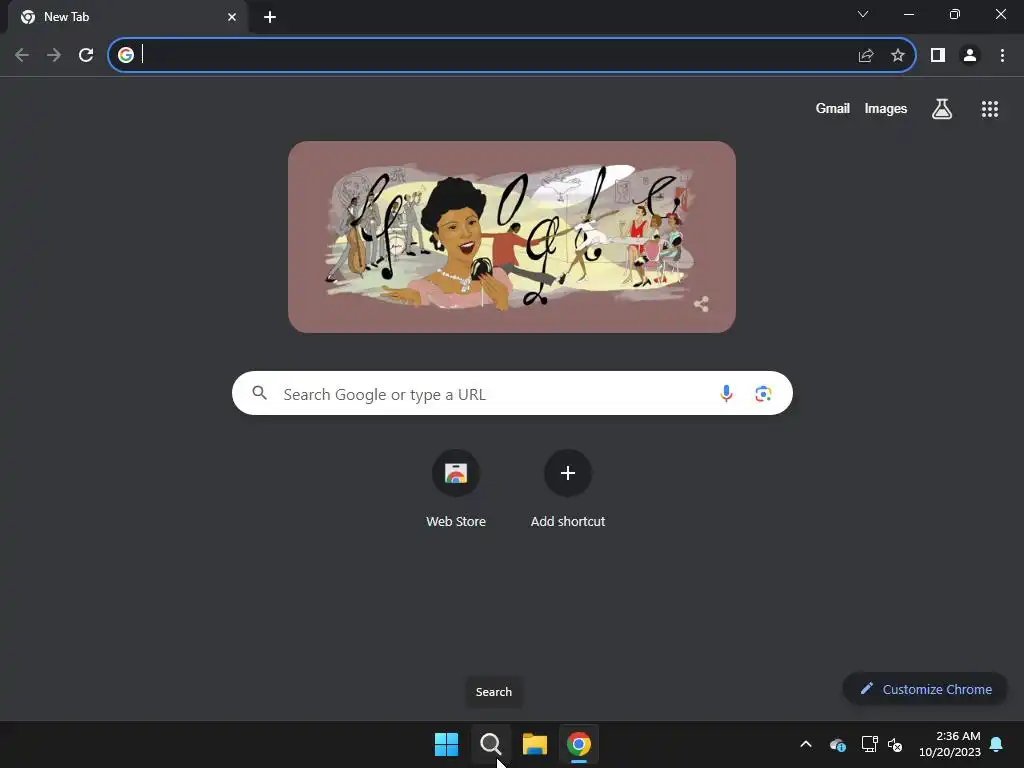Image resolution: width=1024 pixels, height=768 pixels.
Task: Open the tab search dropdown arrow
Action: point(863,14)
